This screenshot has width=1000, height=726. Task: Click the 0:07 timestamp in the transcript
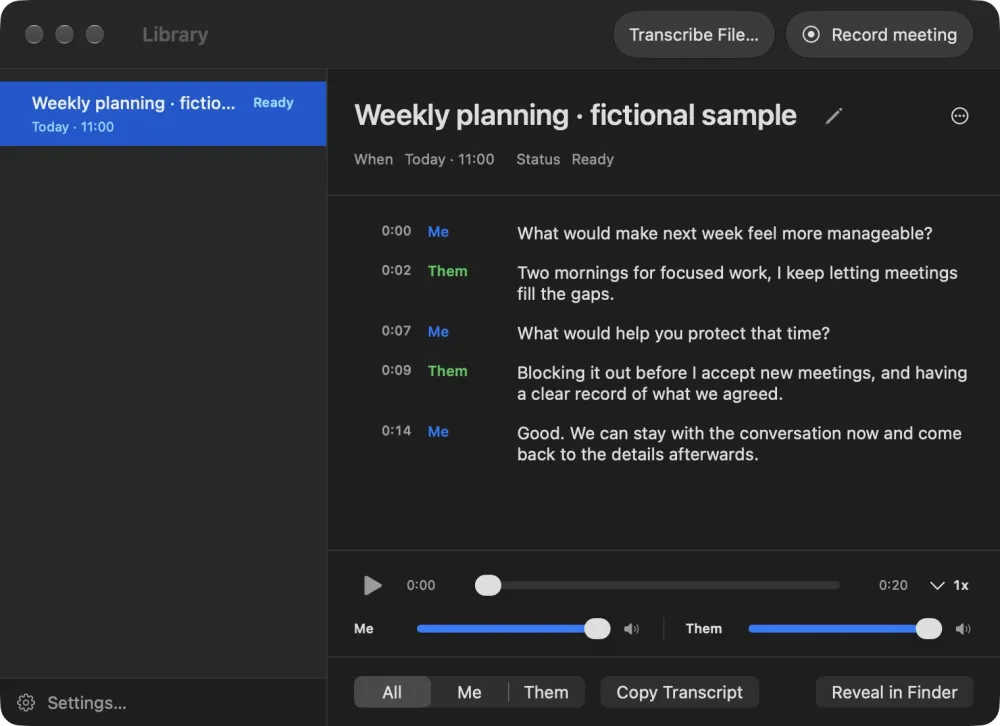[x=396, y=330]
